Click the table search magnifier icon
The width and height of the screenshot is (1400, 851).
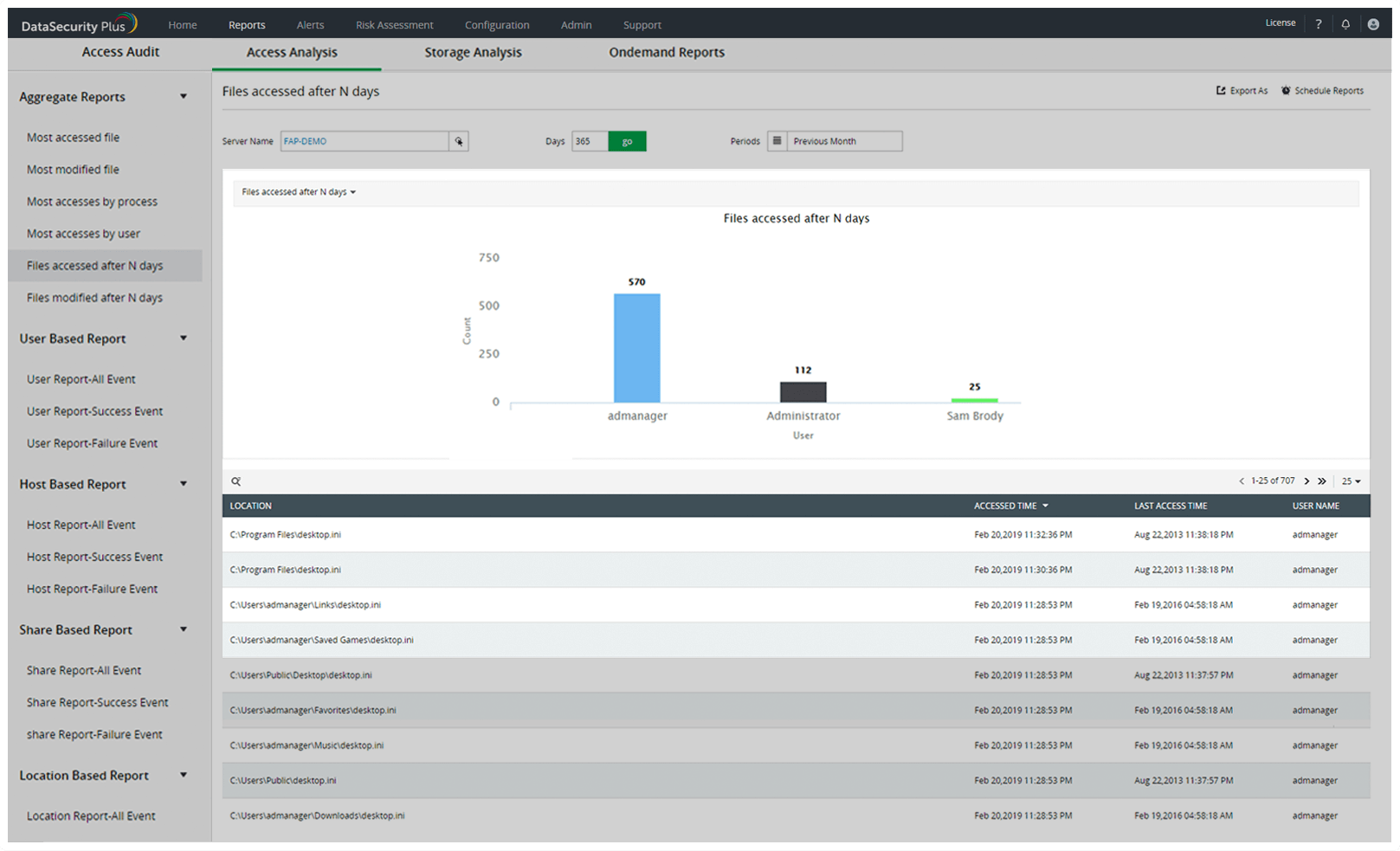[235, 481]
